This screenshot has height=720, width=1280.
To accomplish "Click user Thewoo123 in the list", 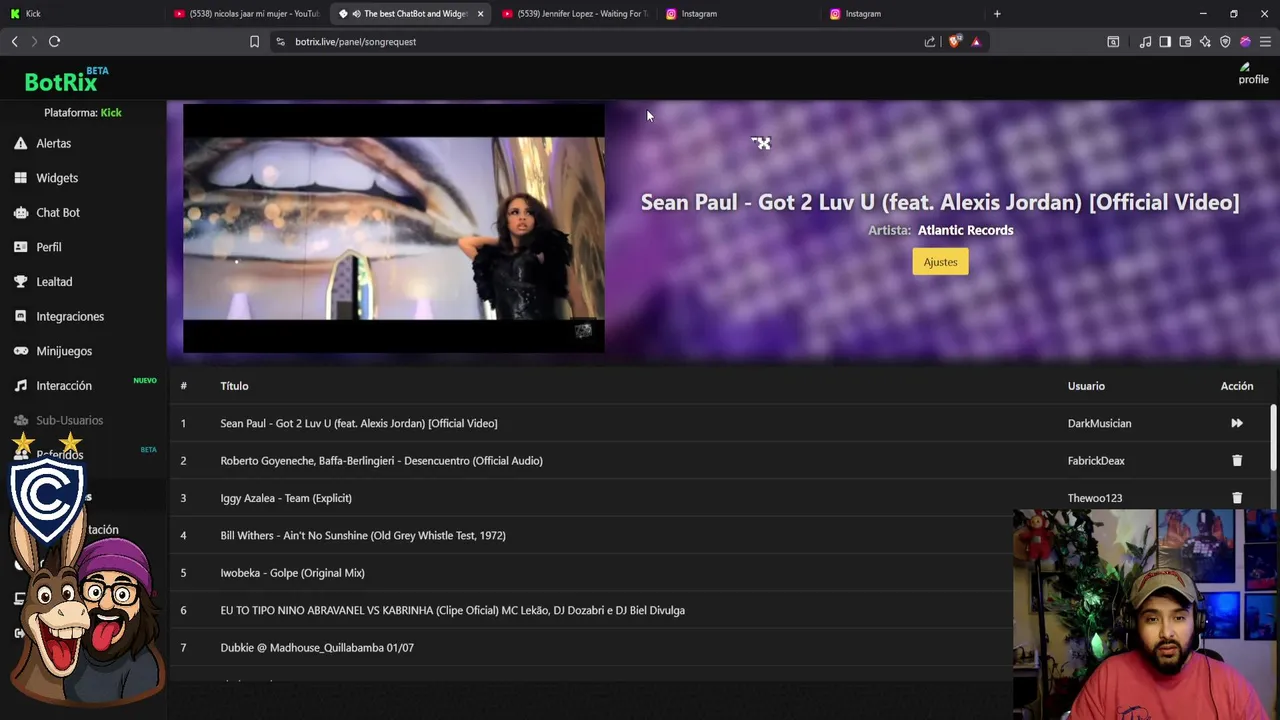I will 1095,498.
